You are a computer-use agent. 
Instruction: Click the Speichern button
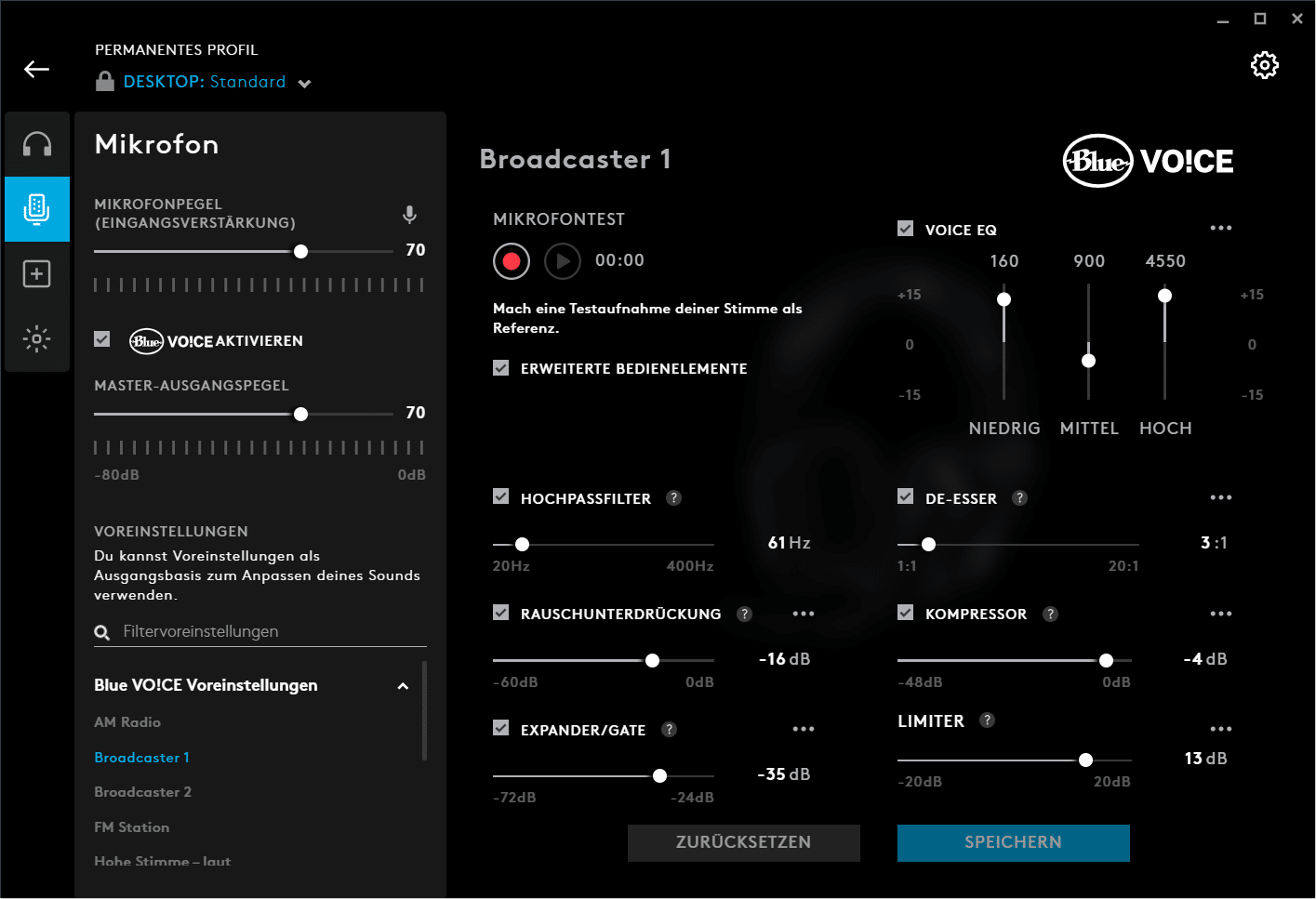coord(1013,842)
